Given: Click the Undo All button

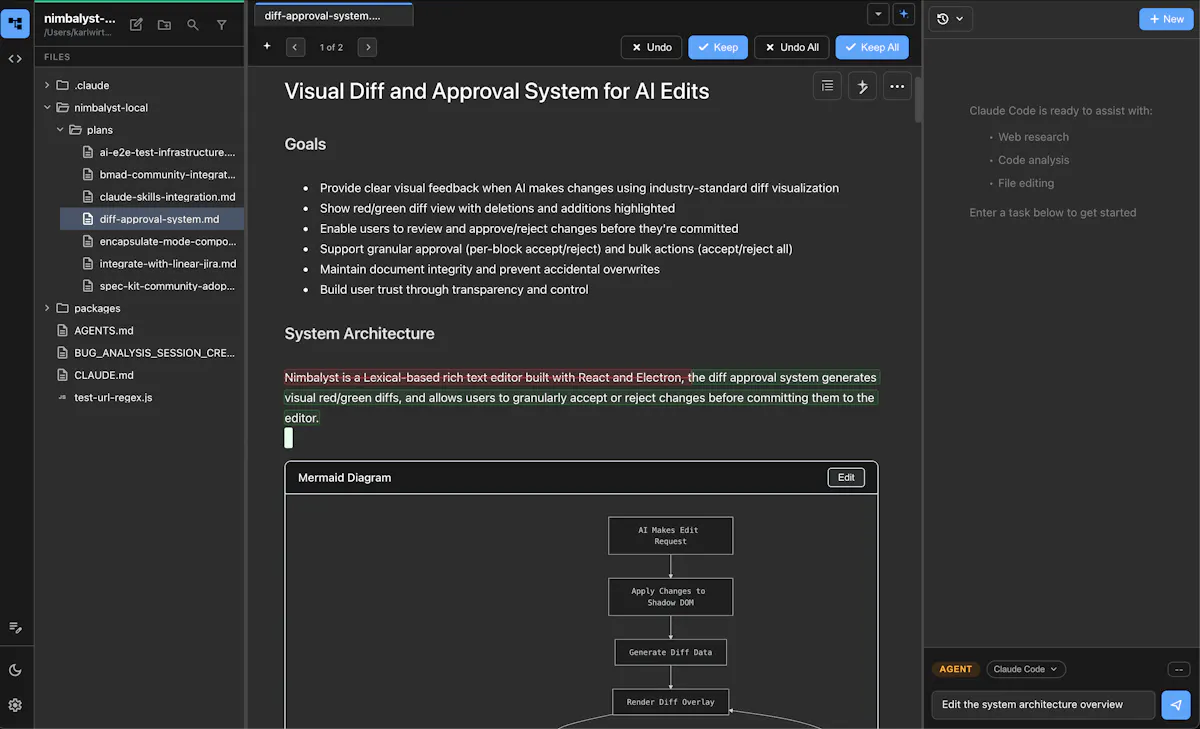Looking at the screenshot, I should pos(791,47).
